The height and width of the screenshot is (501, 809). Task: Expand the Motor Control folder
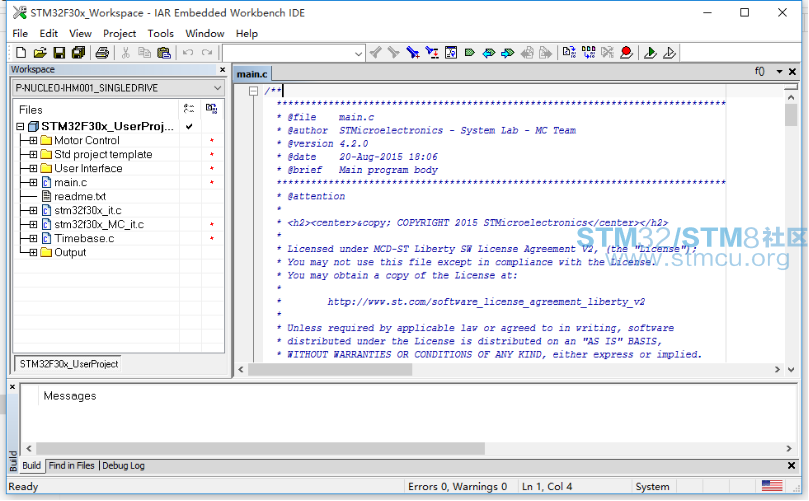click(x=33, y=141)
